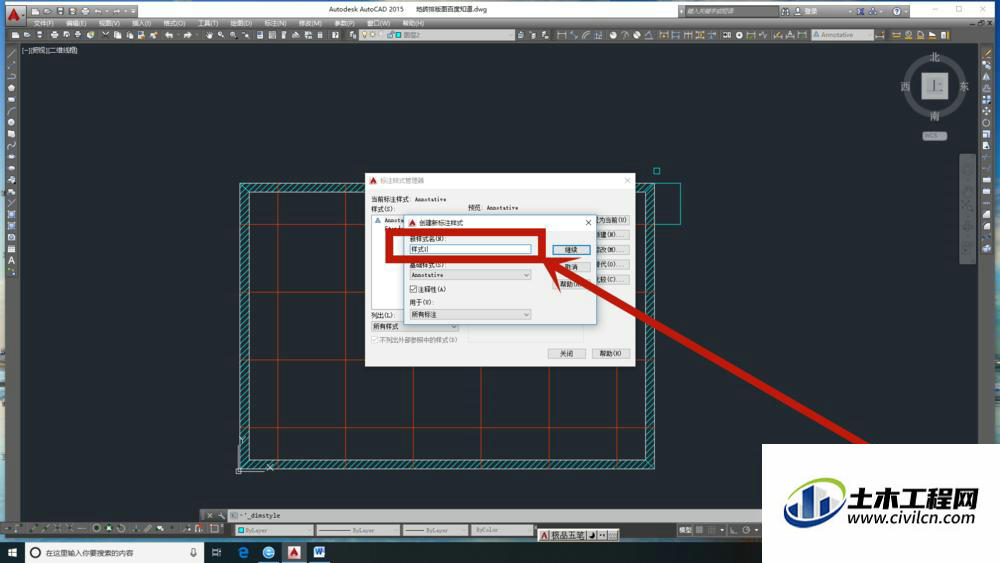Open Internet Explorer from taskbar
The width and height of the screenshot is (1000, 563).
[268, 552]
